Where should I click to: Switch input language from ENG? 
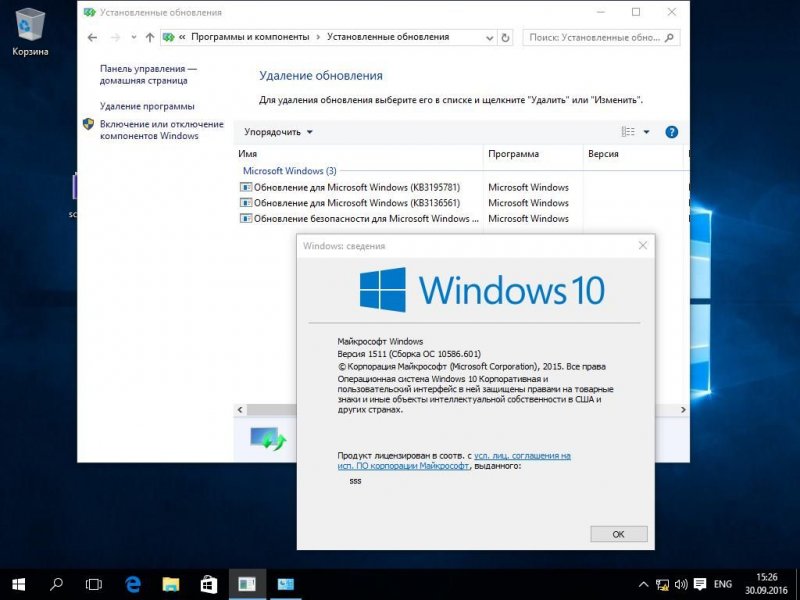(722, 584)
